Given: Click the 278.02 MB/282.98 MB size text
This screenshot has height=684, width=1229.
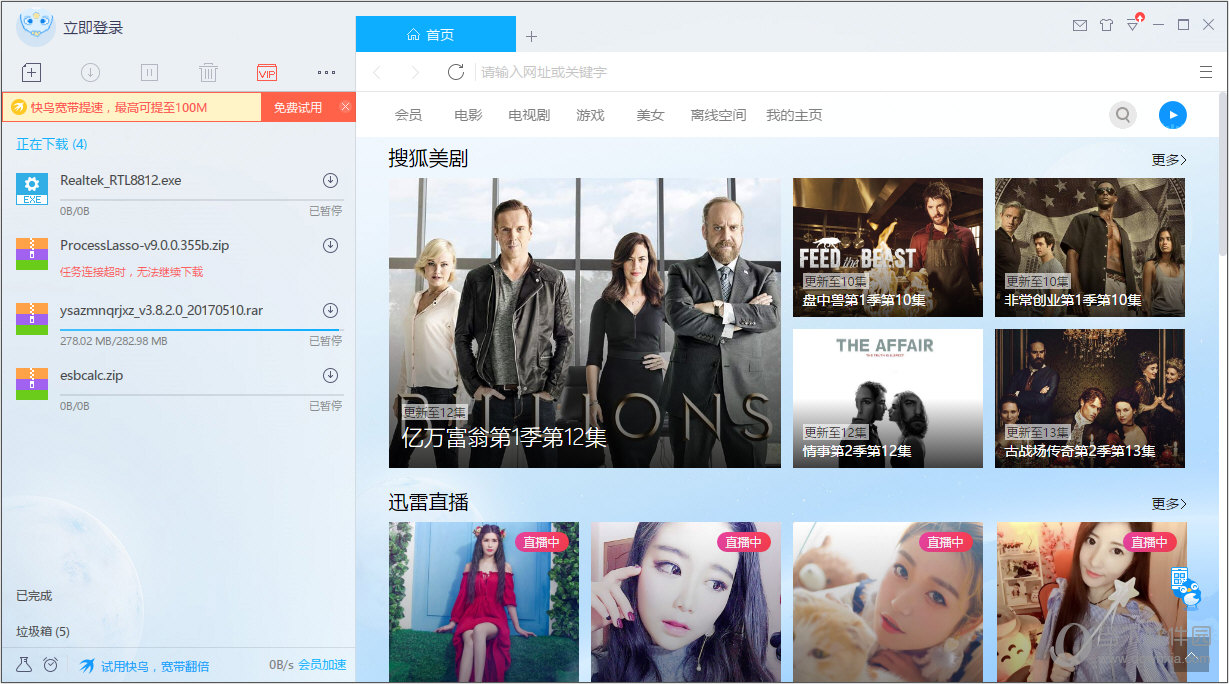Looking at the screenshot, I should point(114,341).
